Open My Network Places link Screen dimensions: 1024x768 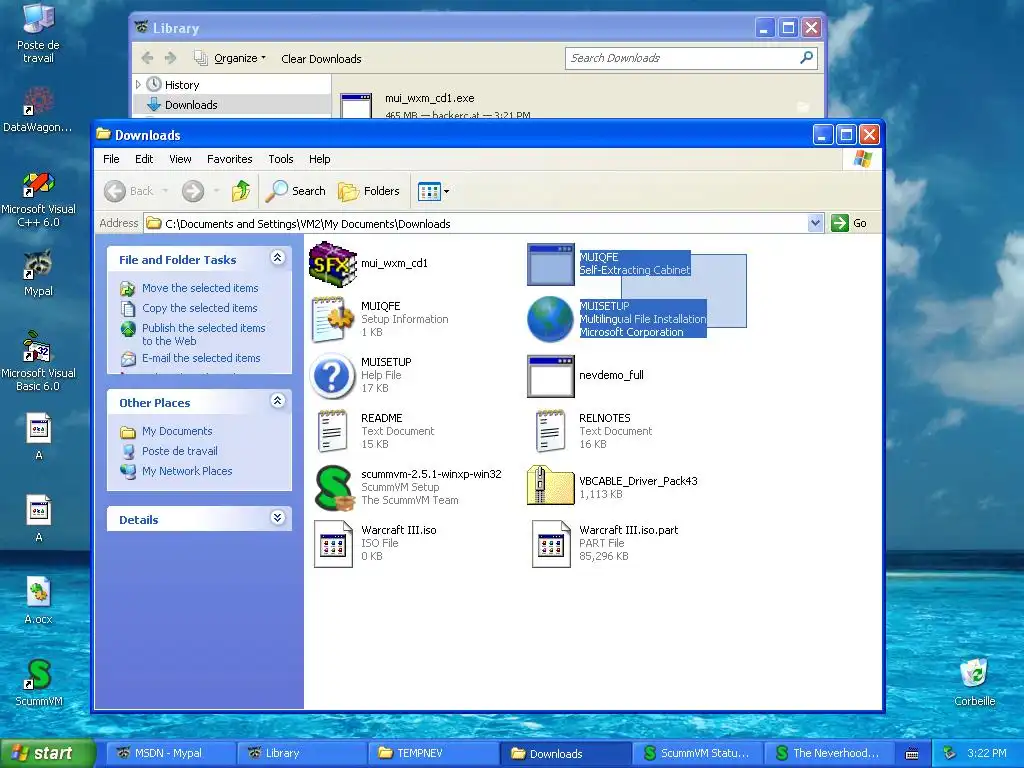coord(187,471)
